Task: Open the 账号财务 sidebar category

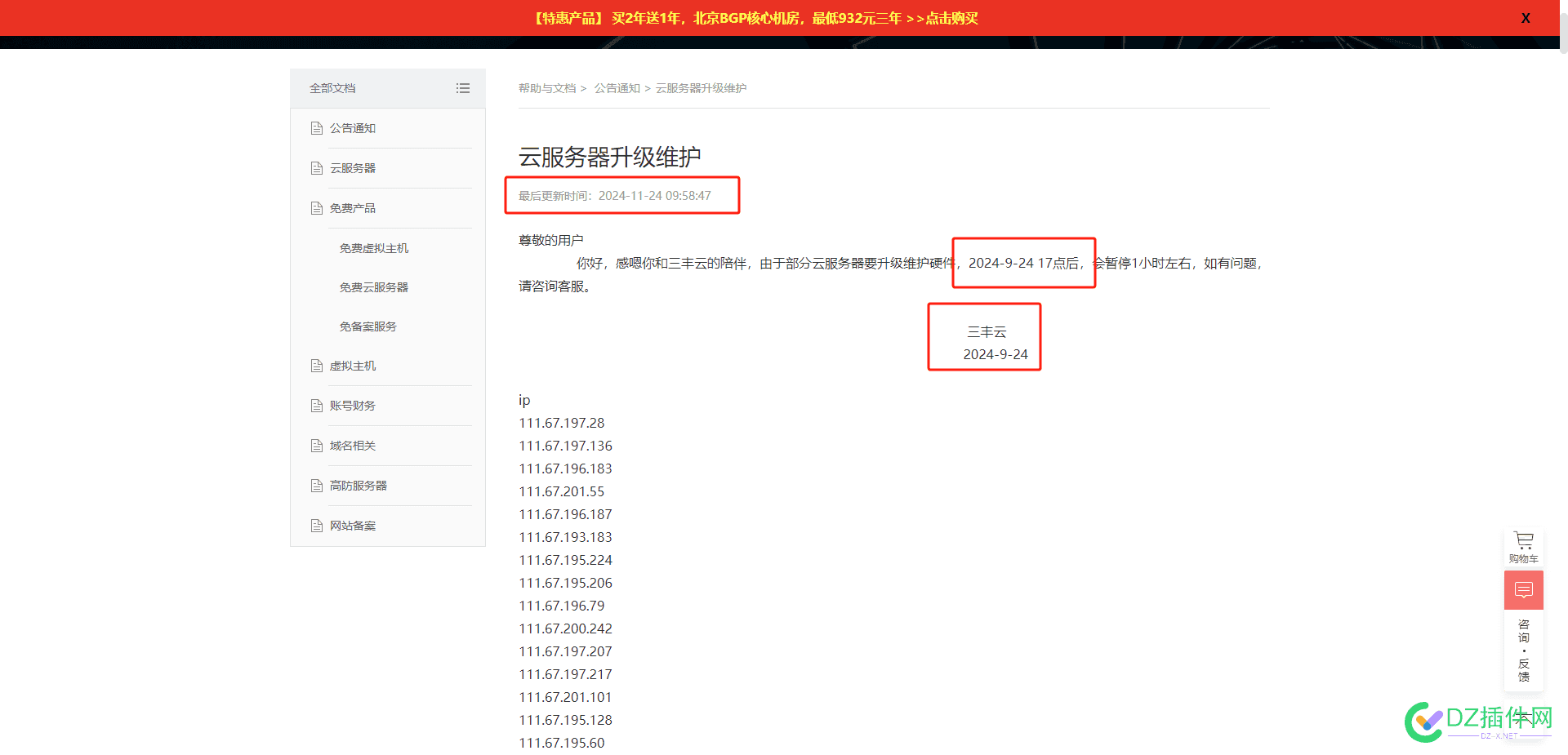Action: click(x=353, y=406)
